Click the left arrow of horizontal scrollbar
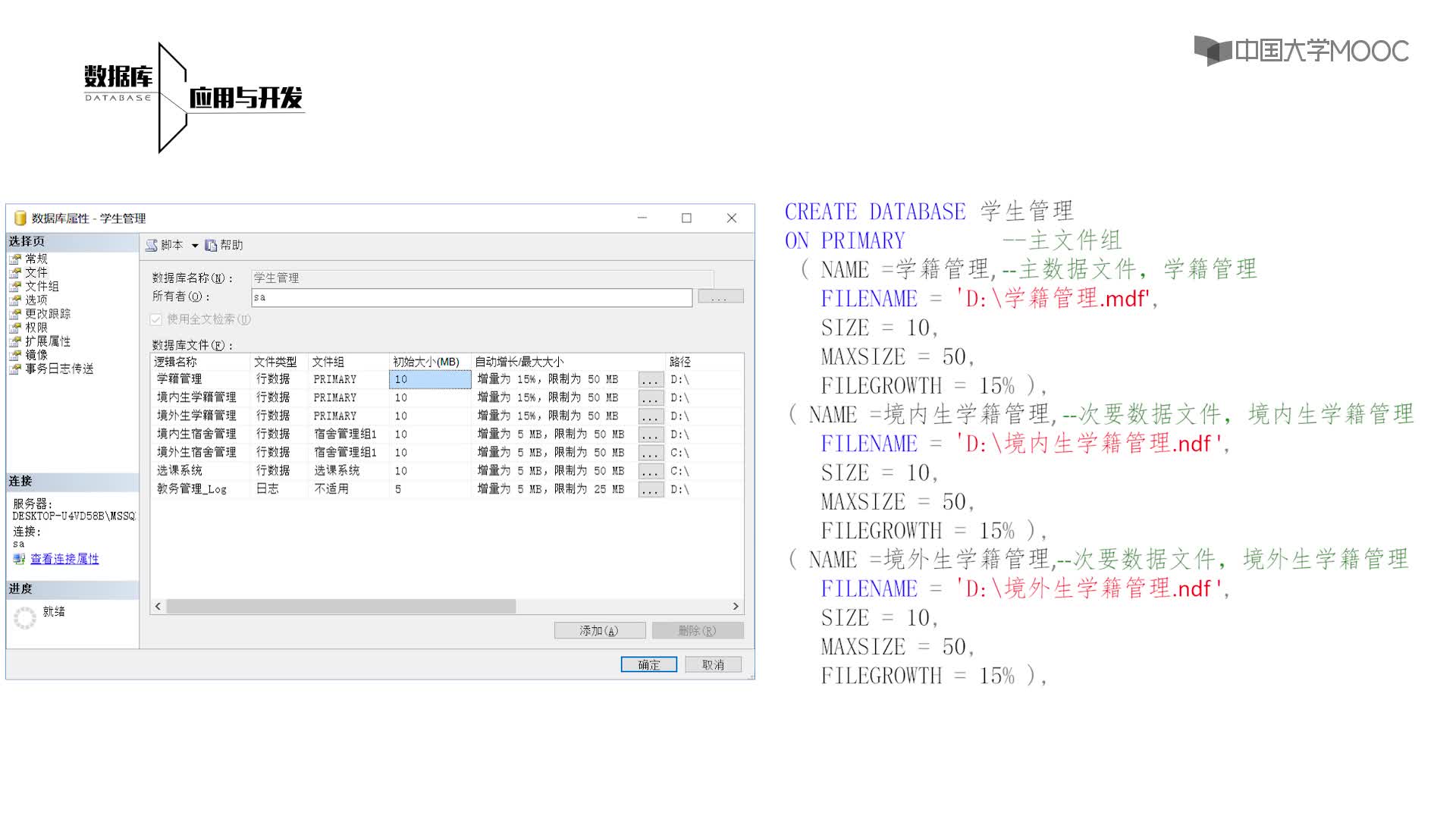The height and width of the screenshot is (819, 1456). [158, 606]
